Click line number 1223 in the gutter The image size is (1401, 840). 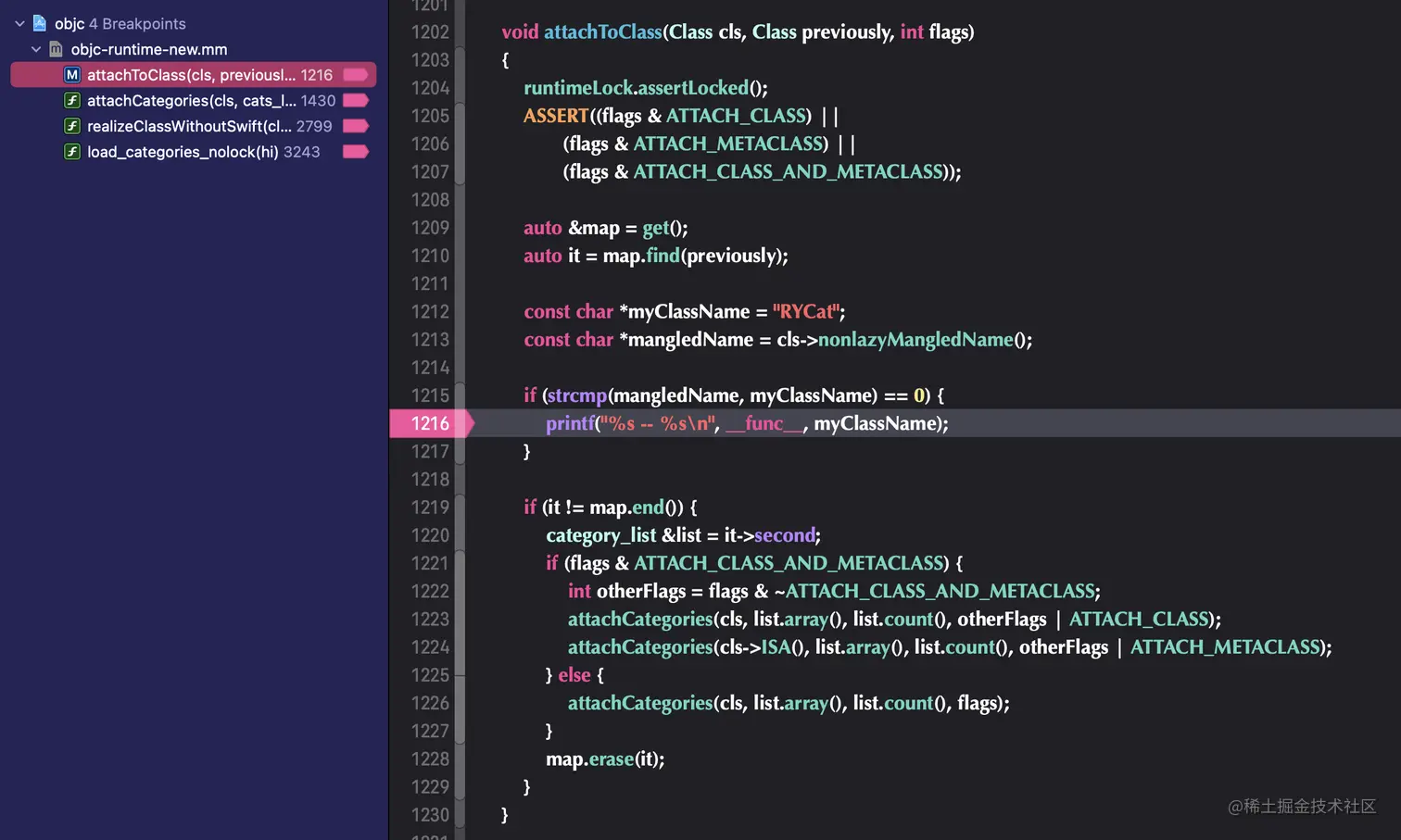(x=430, y=619)
